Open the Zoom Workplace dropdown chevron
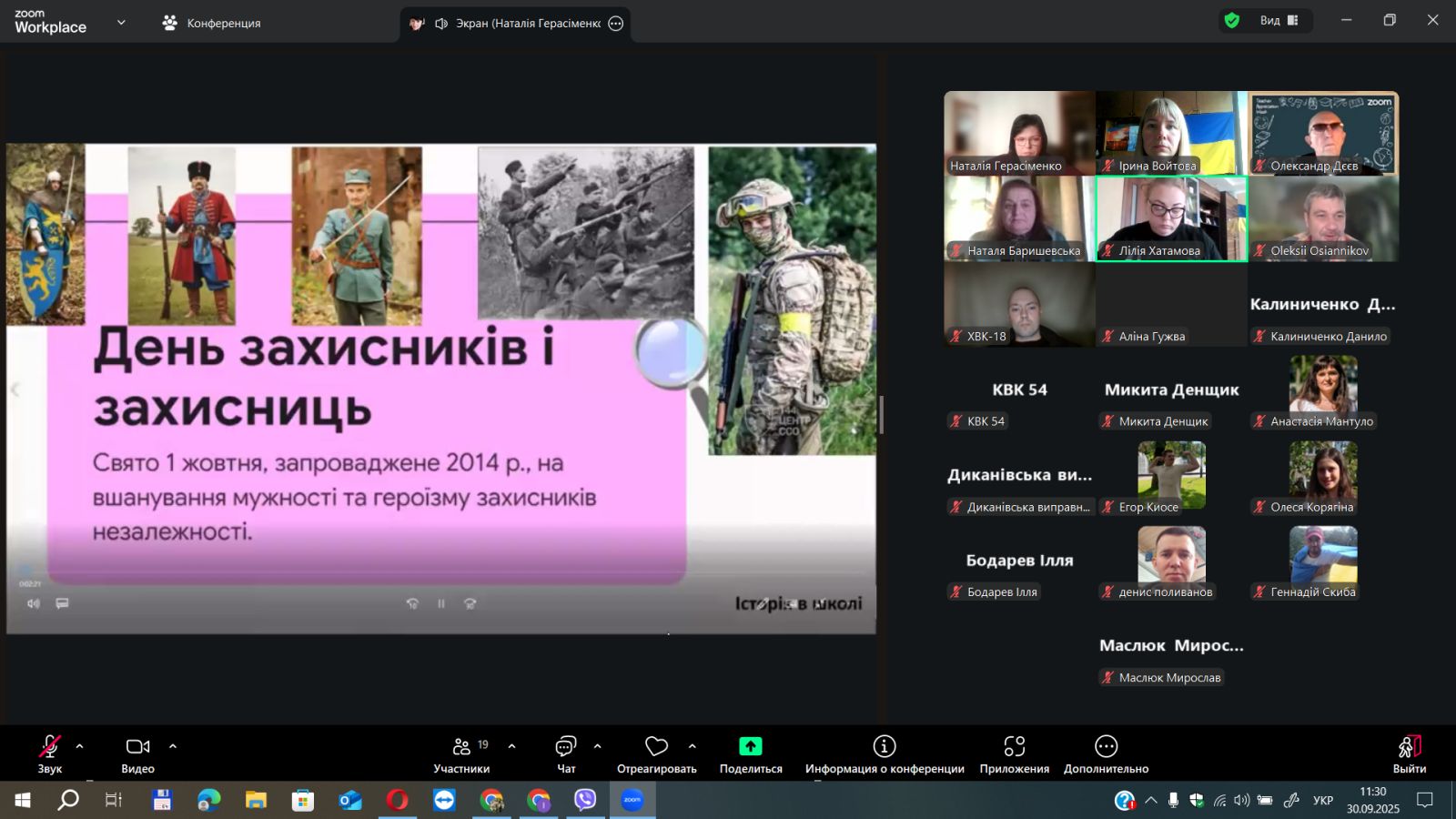The image size is (1456, 819). coord(121,23)
